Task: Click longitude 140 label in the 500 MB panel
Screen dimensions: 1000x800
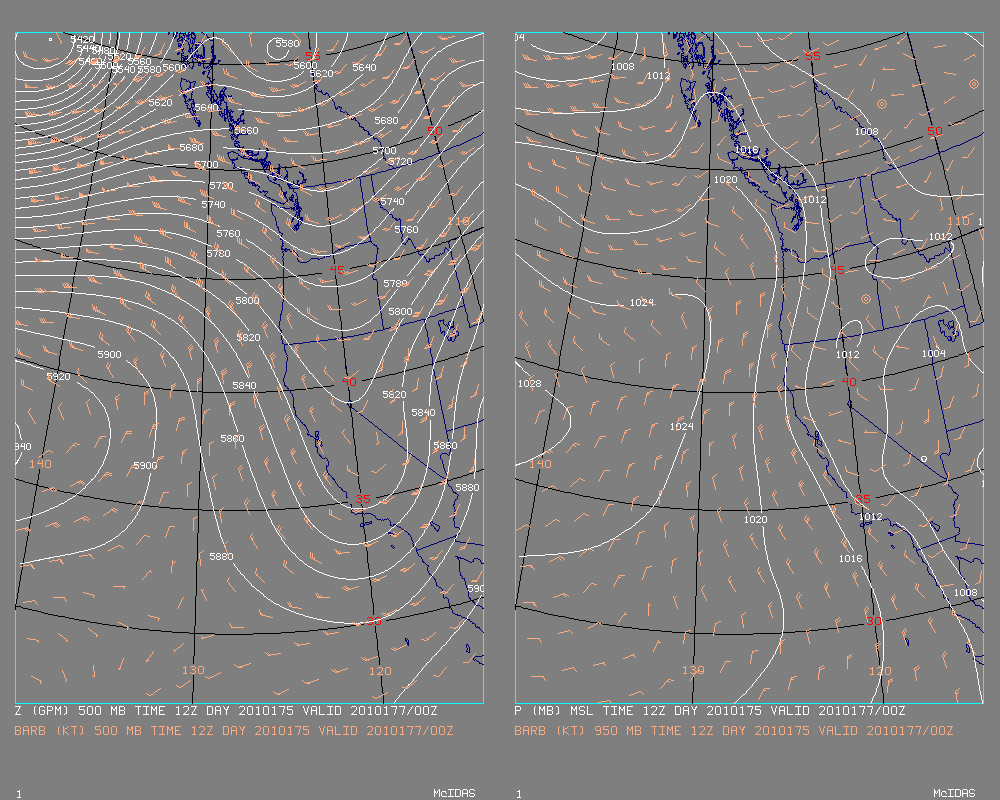Action: pyautogui.click(x=40, y=464)
